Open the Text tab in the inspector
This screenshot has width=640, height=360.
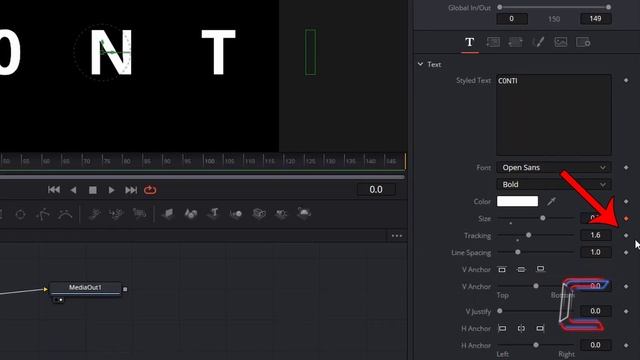(x=470, y=42)
